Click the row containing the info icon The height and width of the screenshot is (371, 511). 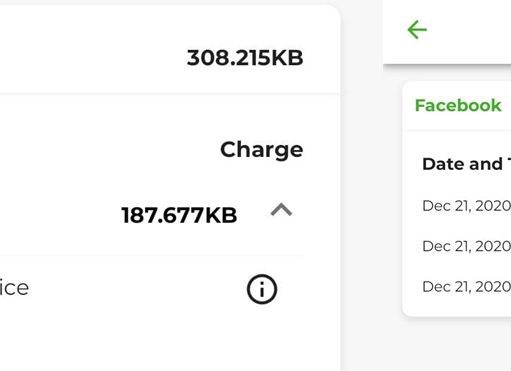pyautogui.click(x=152, y=289)
